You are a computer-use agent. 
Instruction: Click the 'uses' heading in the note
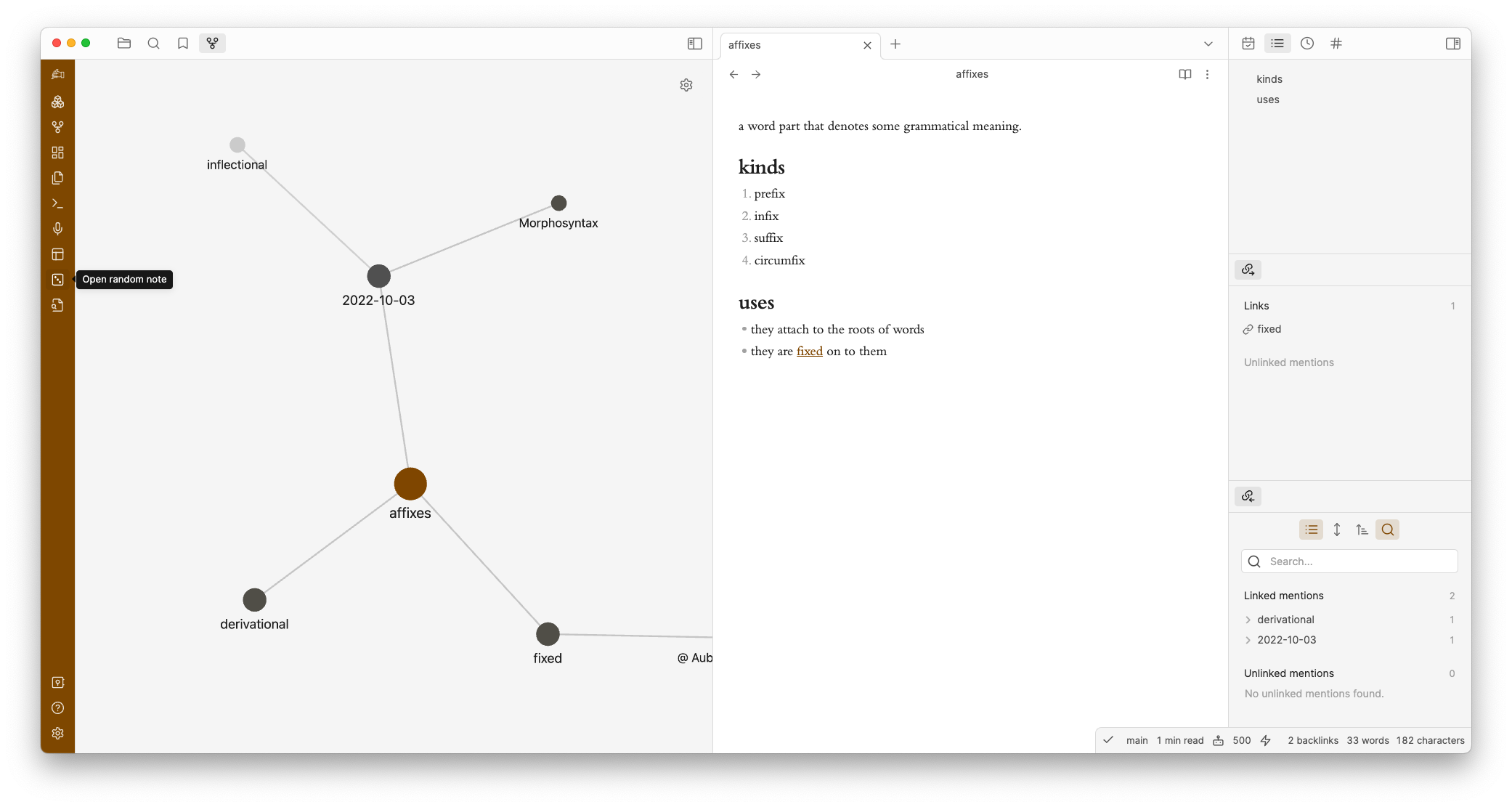756,303
